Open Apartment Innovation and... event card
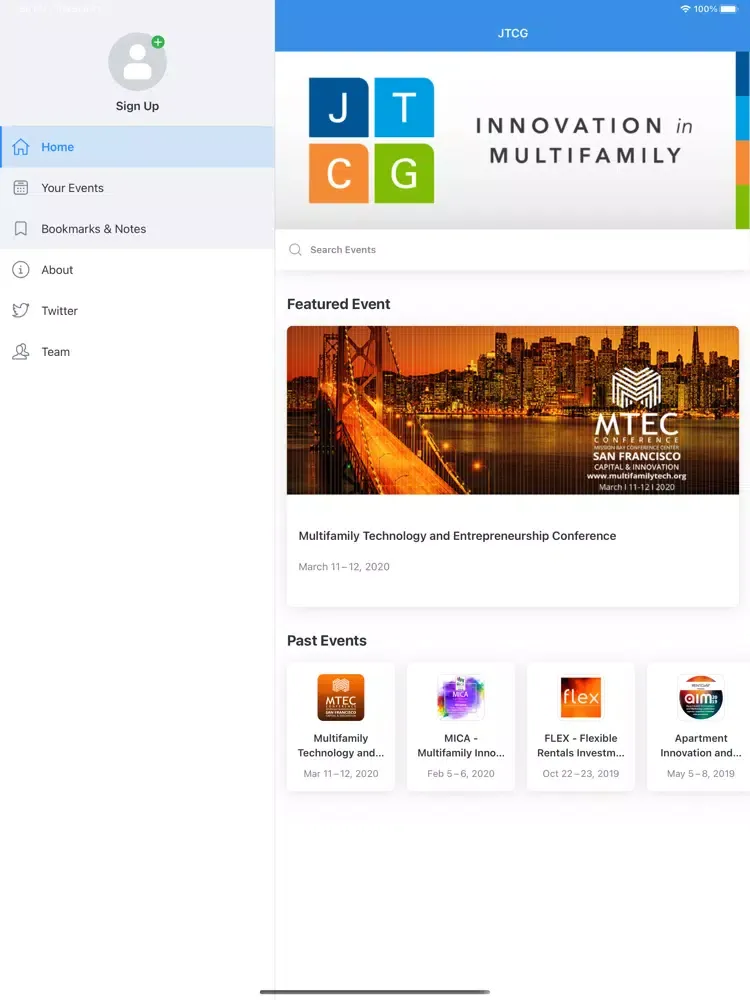This screenshot has height=1000, width=750. click(x=698, y=727)
